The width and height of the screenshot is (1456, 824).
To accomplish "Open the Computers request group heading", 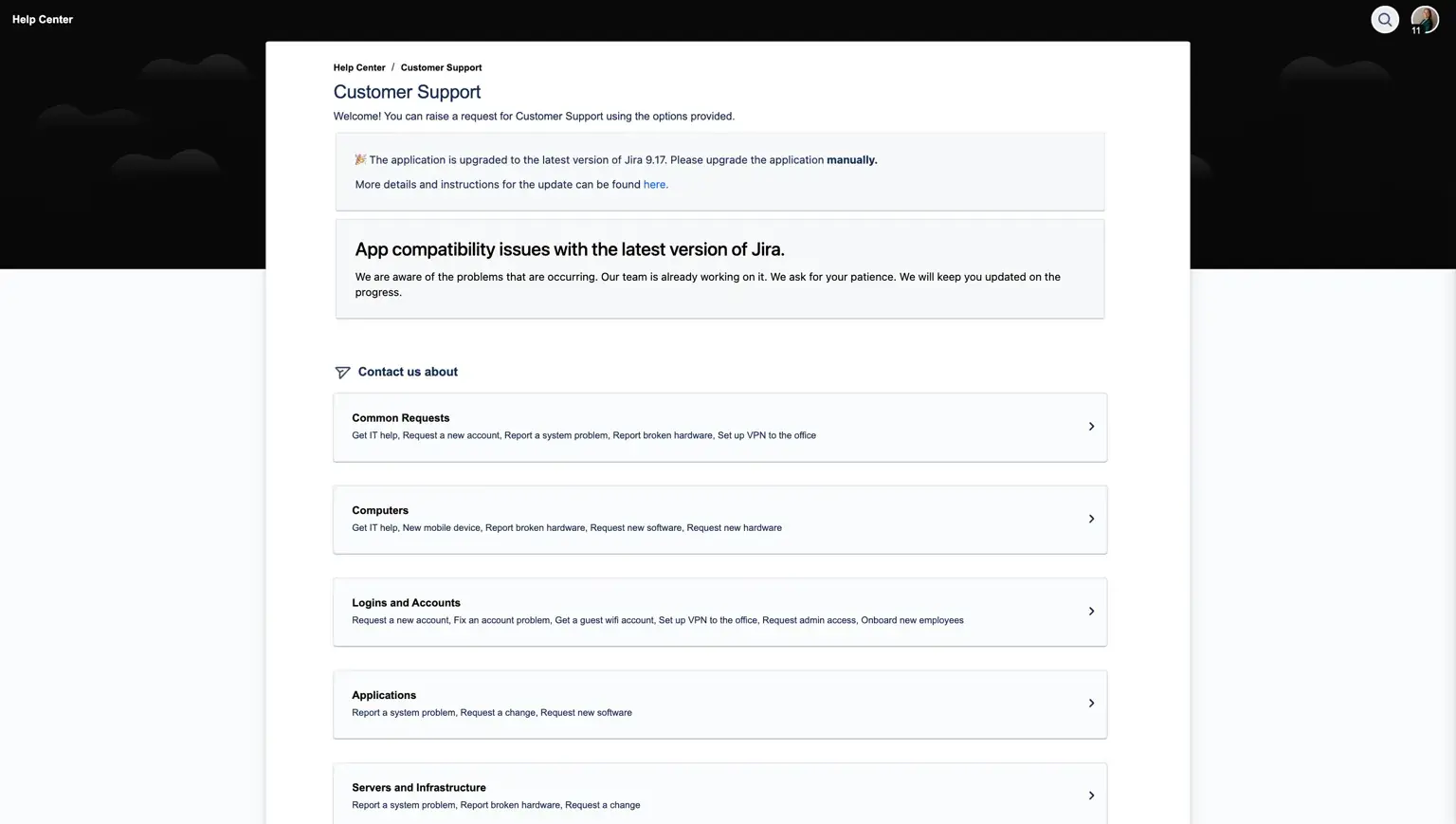I will (380, 510).
